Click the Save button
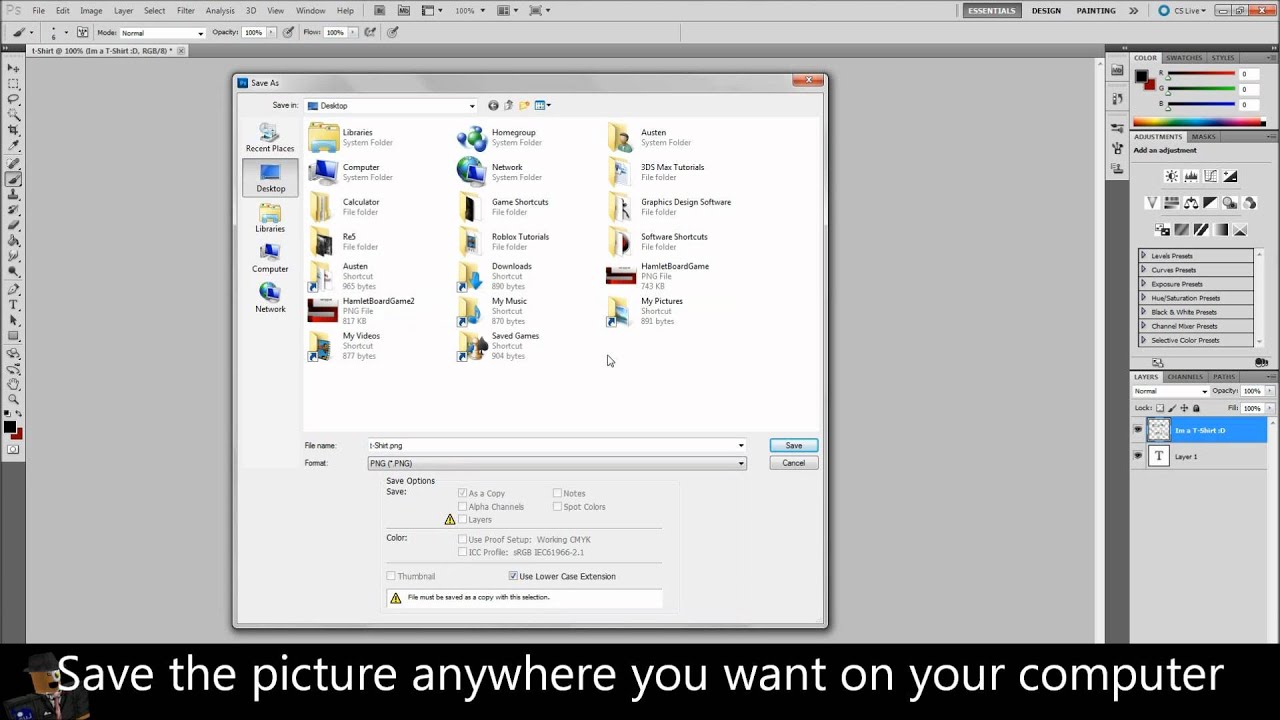Image resolution: width=1280 pixels, height=720 pixels. 794,445
